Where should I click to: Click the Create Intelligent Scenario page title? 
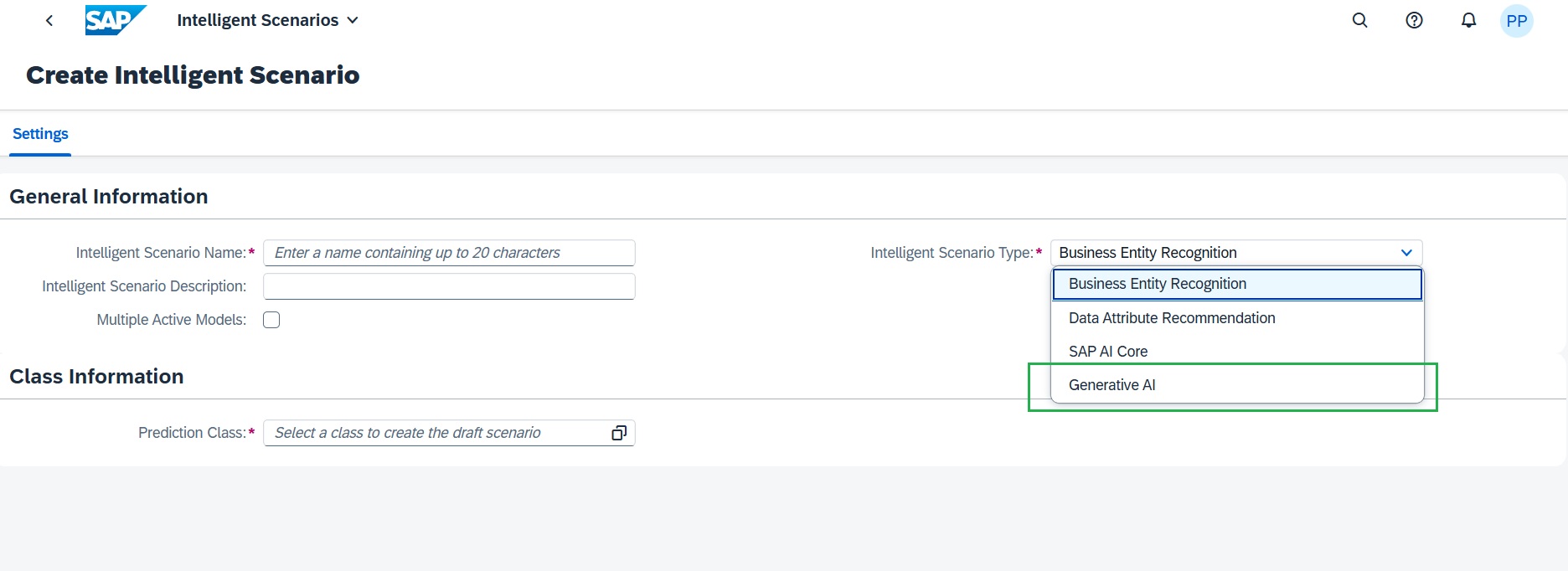point(193,75)
